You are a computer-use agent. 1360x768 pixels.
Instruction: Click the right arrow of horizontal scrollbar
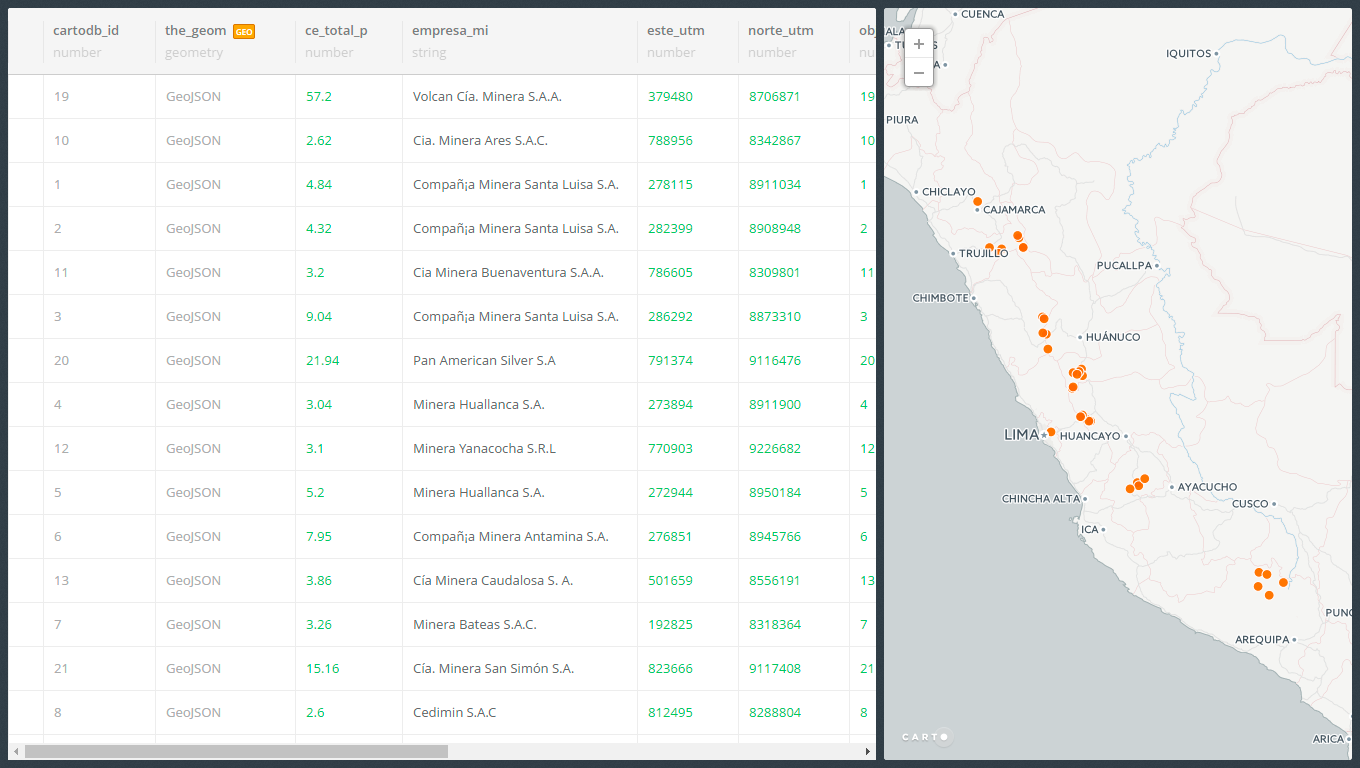pyautogui.click(x=868, y=751)
